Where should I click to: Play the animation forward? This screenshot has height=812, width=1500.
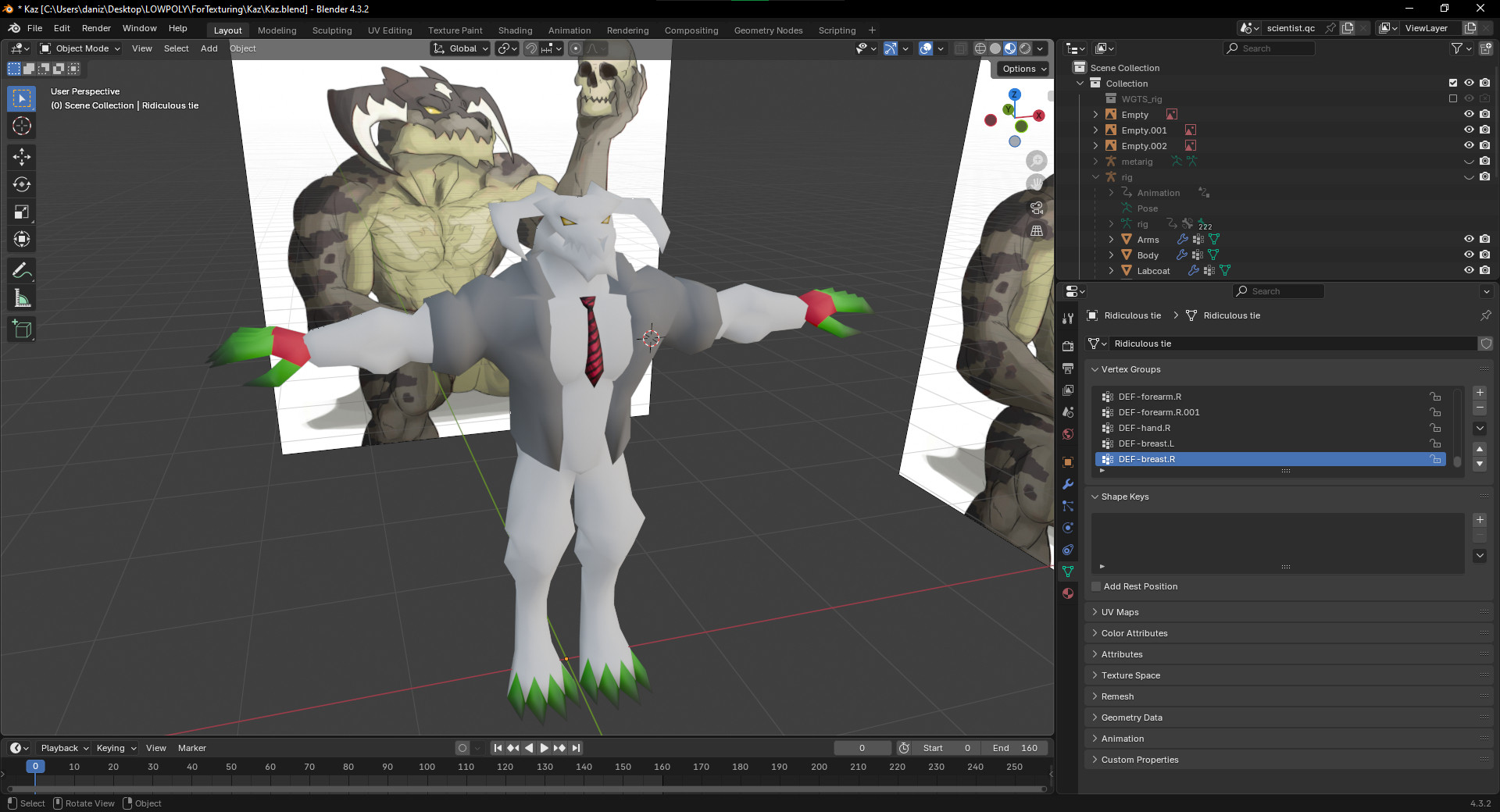click(x=545, y=748)
